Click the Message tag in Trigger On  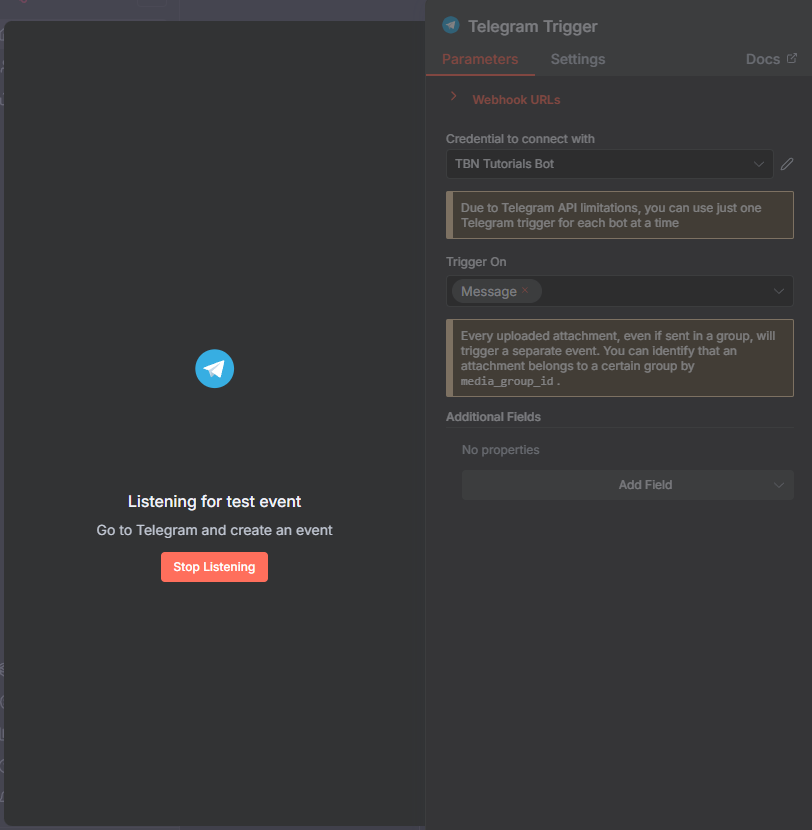(488, 291)
